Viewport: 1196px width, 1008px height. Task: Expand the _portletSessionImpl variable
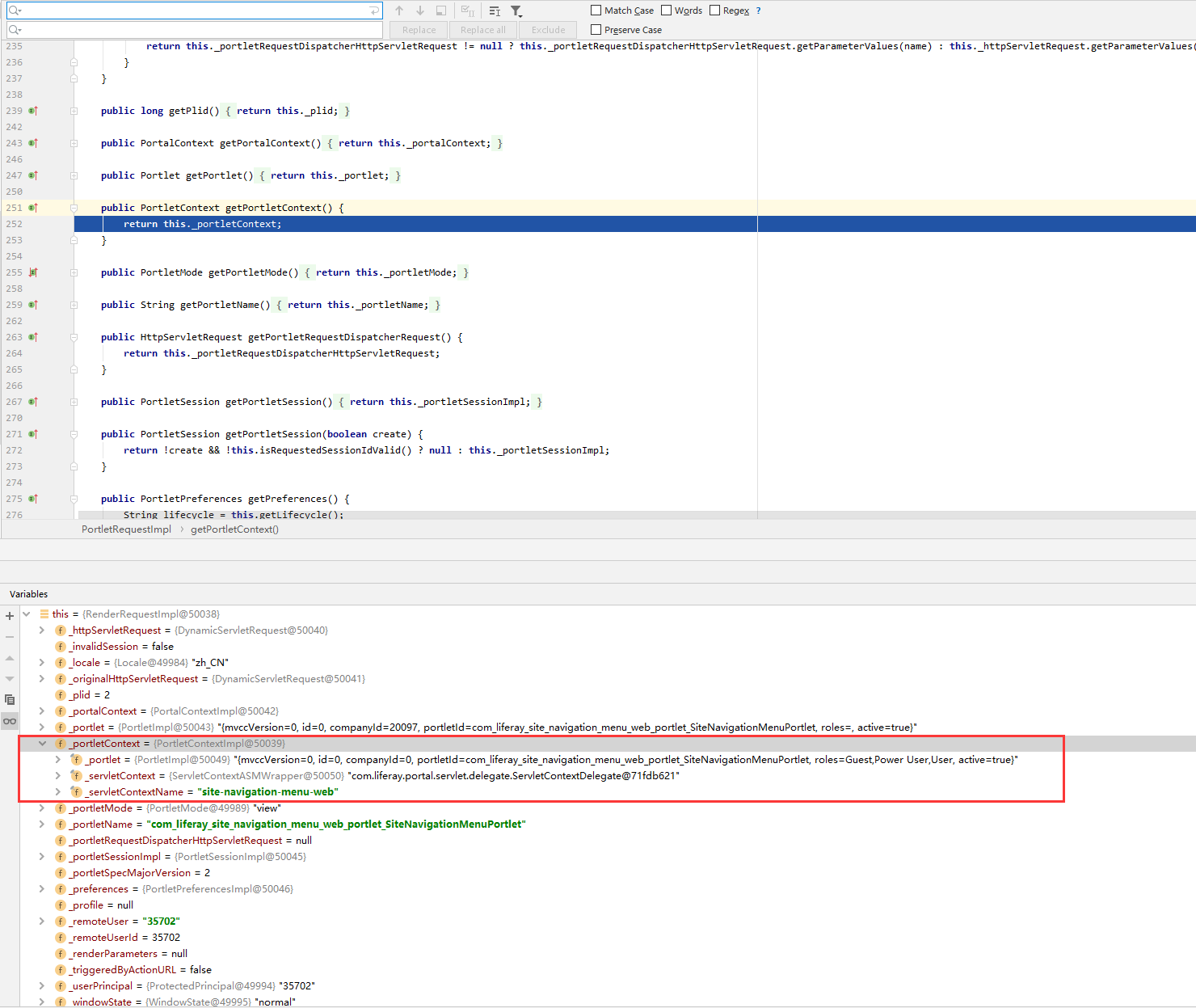(42, 857)
